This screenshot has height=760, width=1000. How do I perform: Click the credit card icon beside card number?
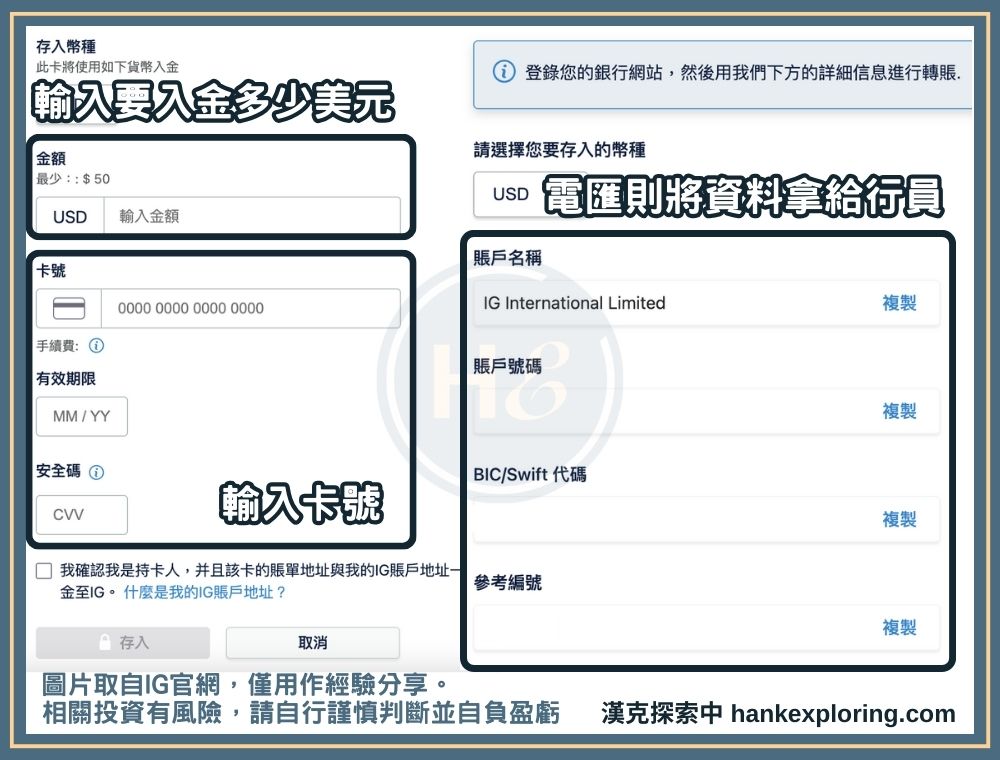(69, 309)
